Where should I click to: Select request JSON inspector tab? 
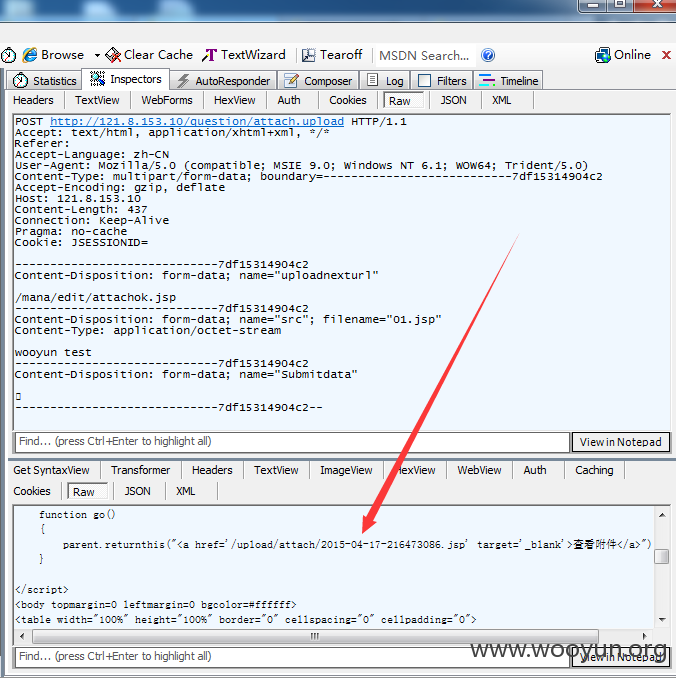click(454, 100)
